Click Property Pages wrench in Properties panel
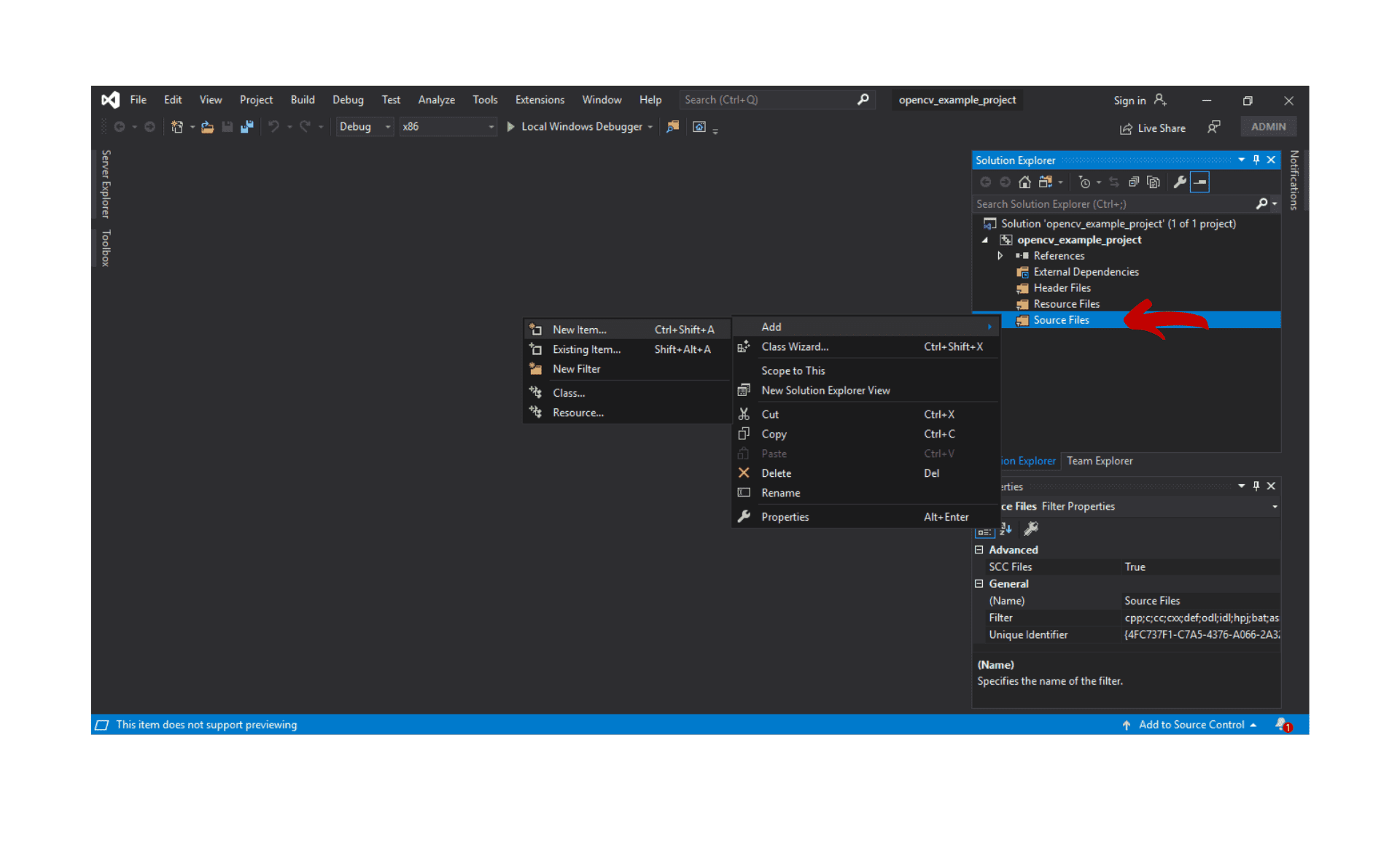The image size is (1400, 856). pos(1031,529)
